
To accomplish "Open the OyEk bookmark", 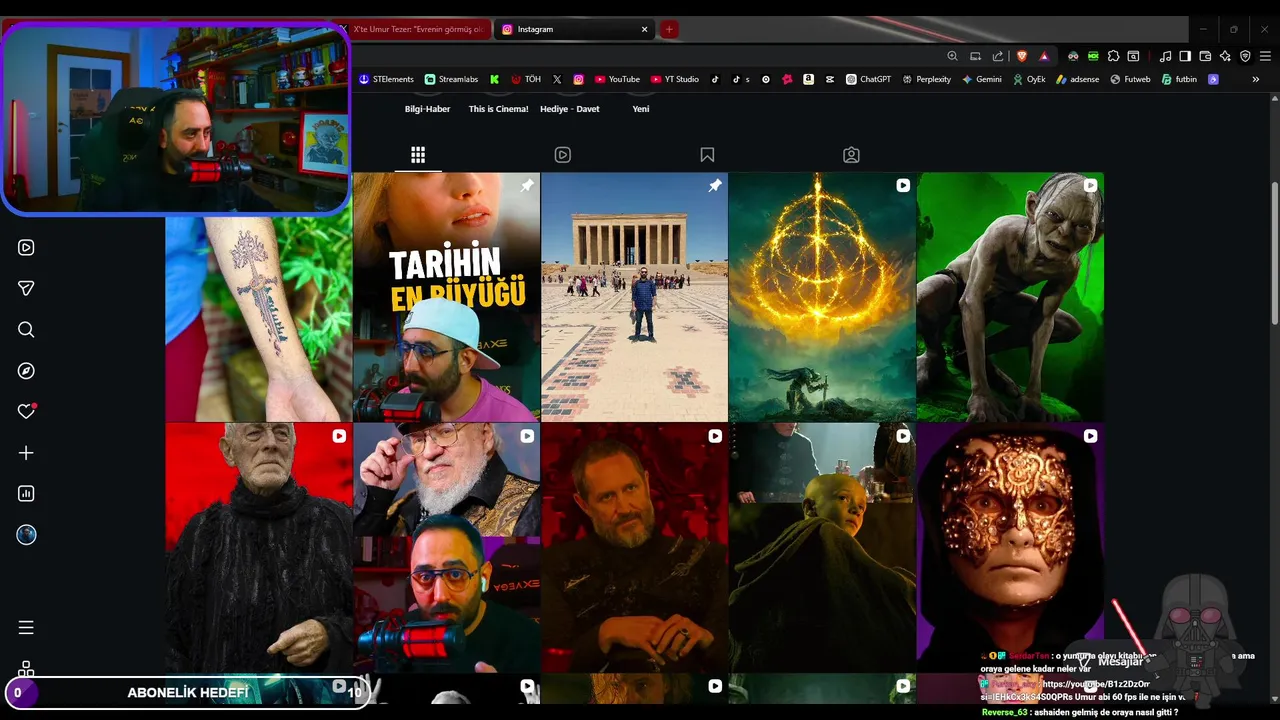I will click(1029, 79).
